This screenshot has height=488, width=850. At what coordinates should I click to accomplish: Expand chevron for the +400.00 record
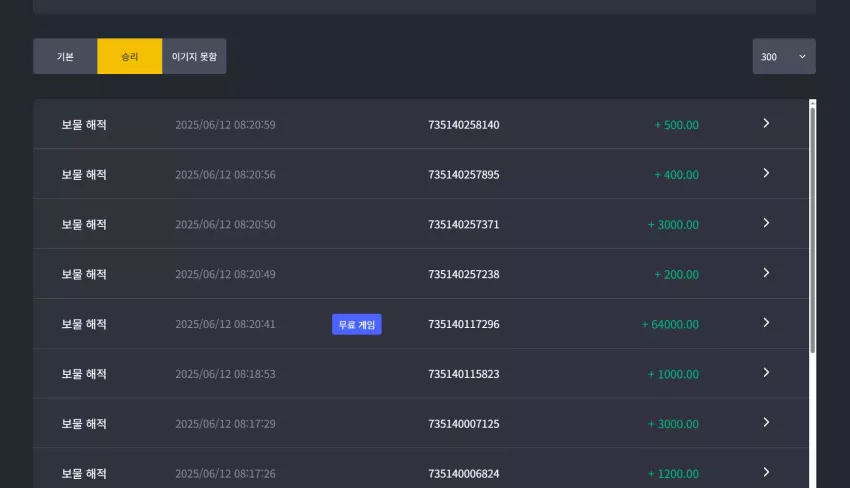pyautogui.click(x=766, y=174)
